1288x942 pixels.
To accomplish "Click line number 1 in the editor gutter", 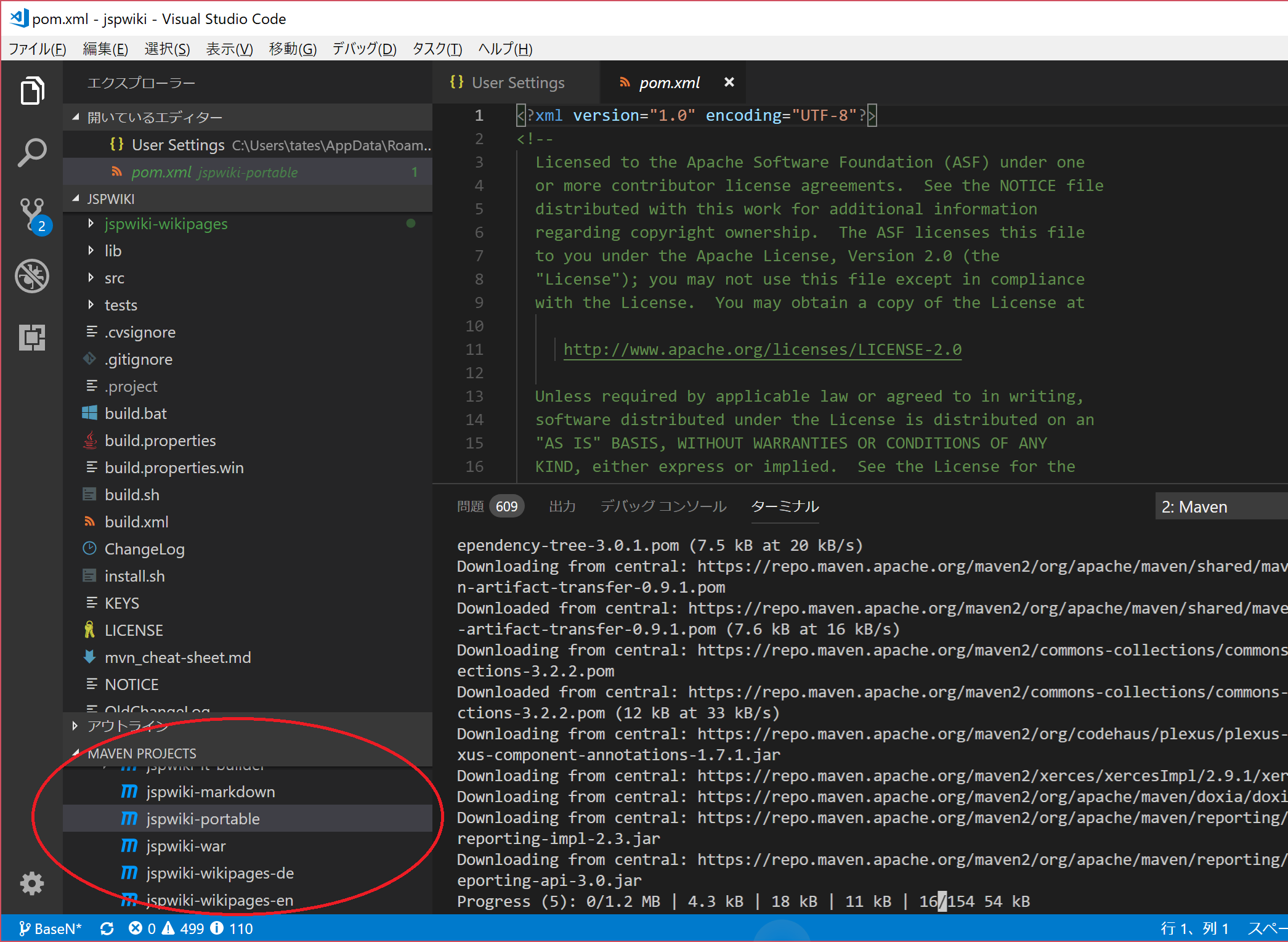I will [x=479, y=115].
